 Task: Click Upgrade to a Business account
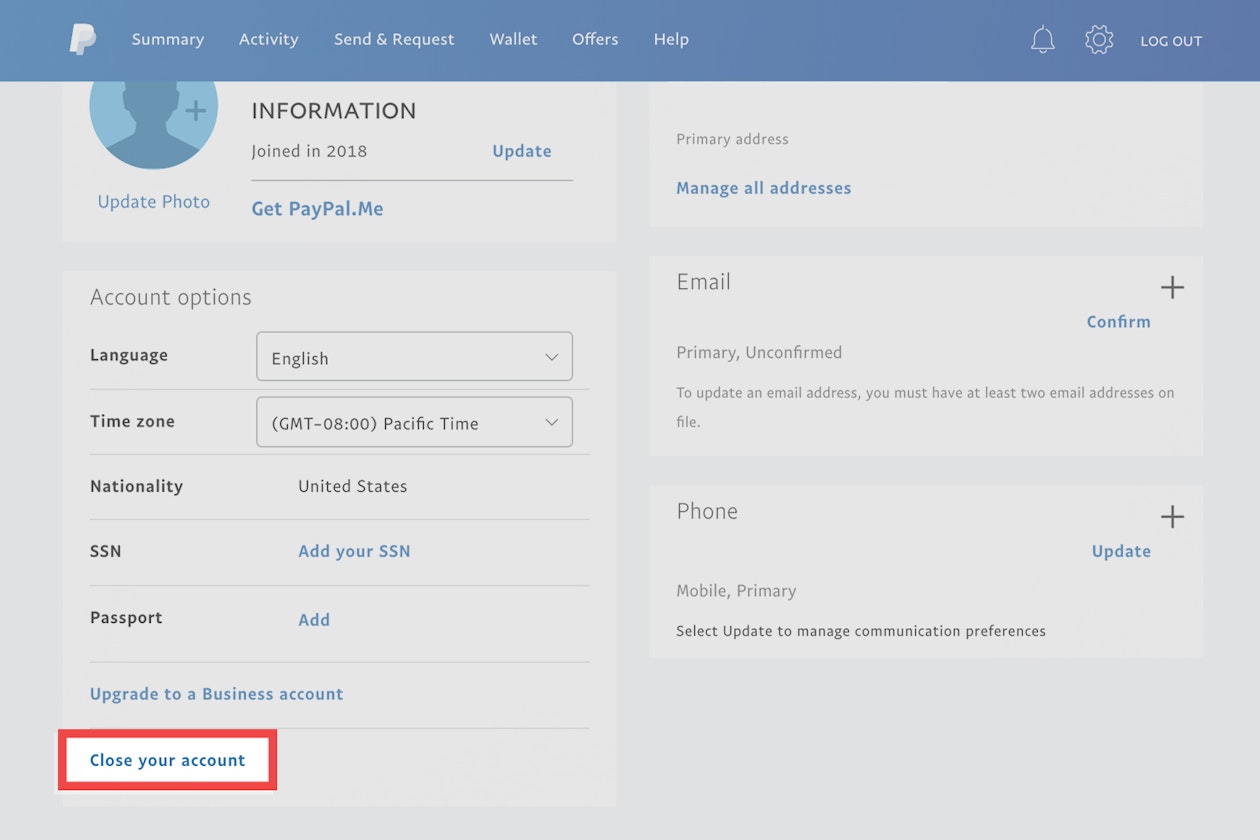coord(216,693)
